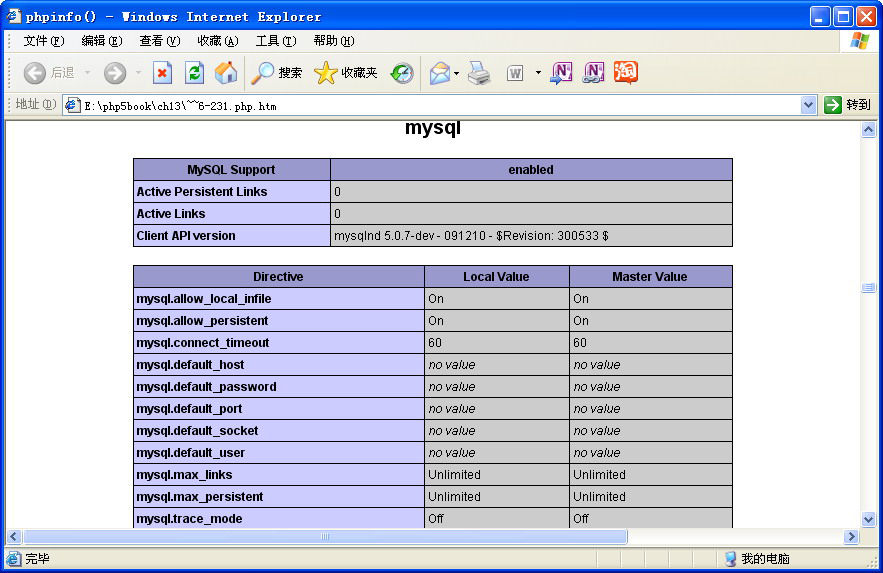Open the 工具(T) menu
This screenshot has width=883, height=573.
(276, 41)
